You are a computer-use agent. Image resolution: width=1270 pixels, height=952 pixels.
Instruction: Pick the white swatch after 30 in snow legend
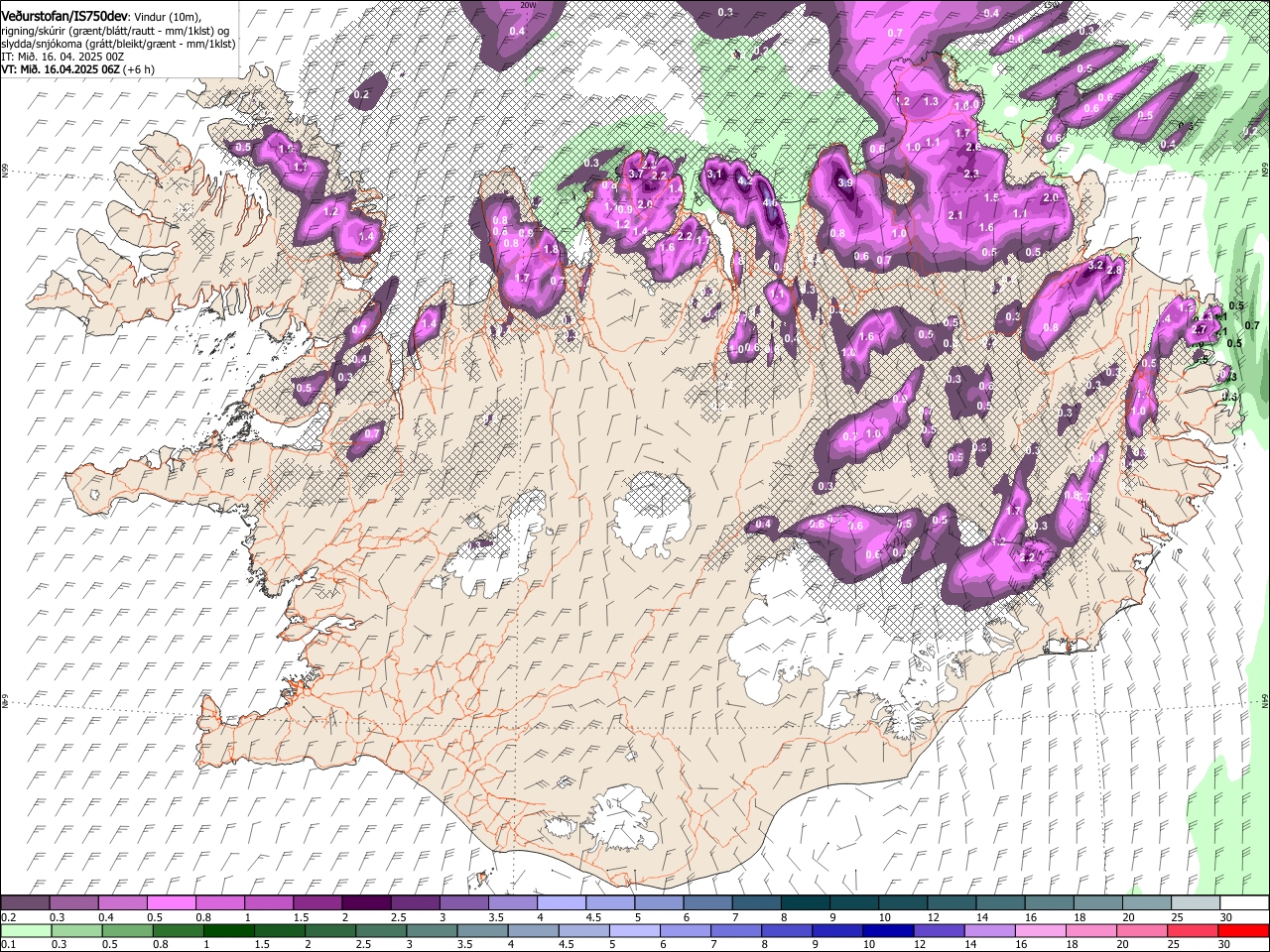click(1245, 903)
